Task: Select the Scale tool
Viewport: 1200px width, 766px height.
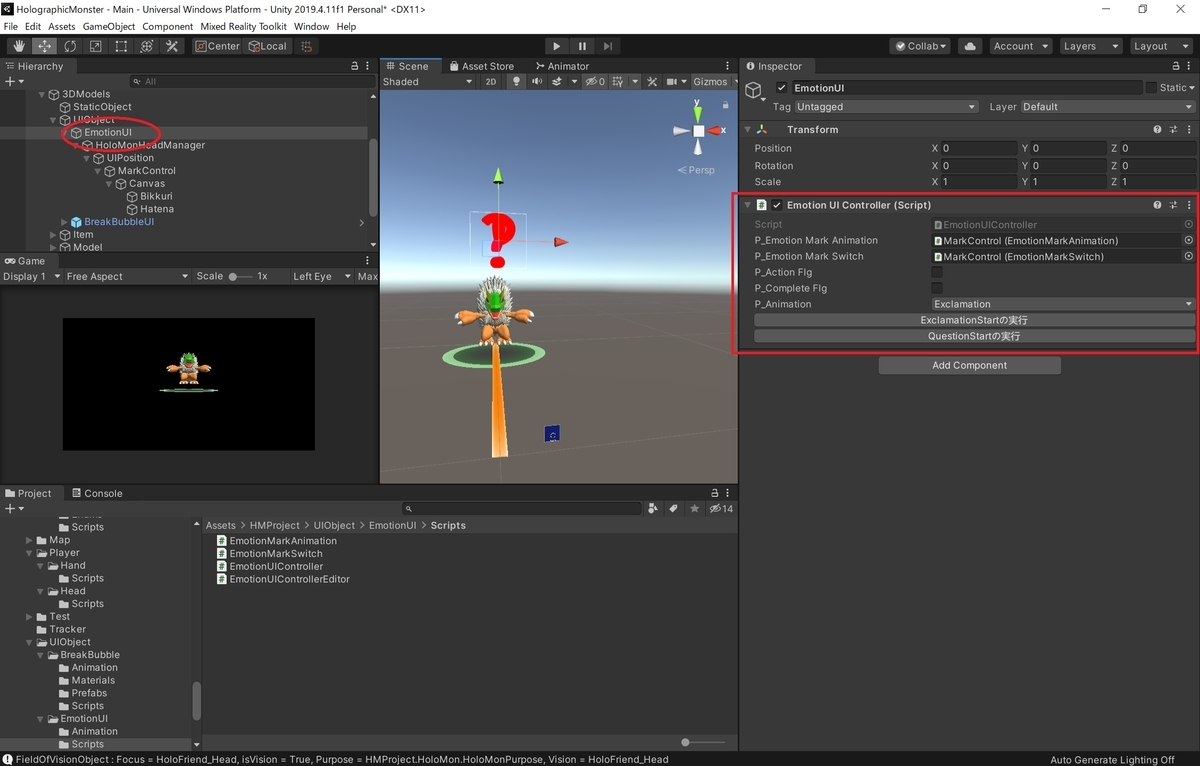Action: tap(96, 46)
